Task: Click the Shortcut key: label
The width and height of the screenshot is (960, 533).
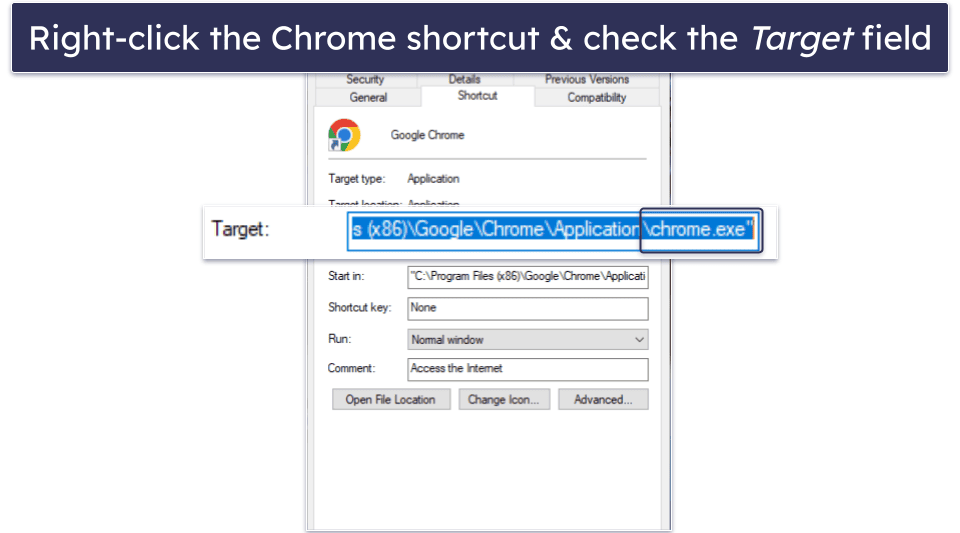Action: click(359, 307)
